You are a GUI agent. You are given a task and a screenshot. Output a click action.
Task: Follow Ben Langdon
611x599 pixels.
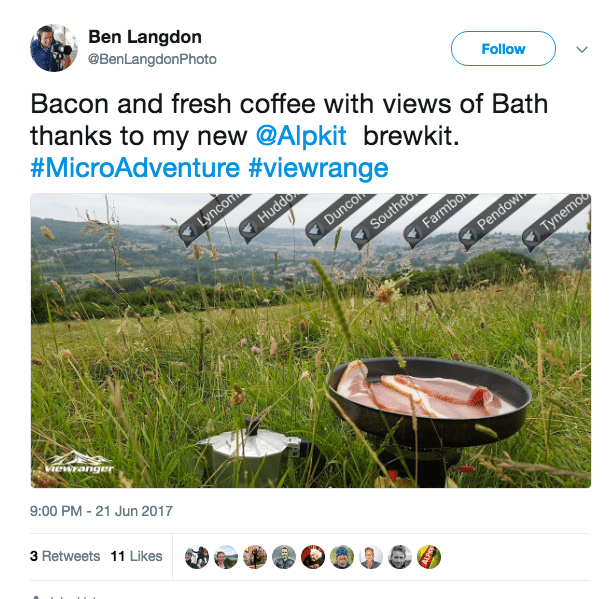[503, 48]
